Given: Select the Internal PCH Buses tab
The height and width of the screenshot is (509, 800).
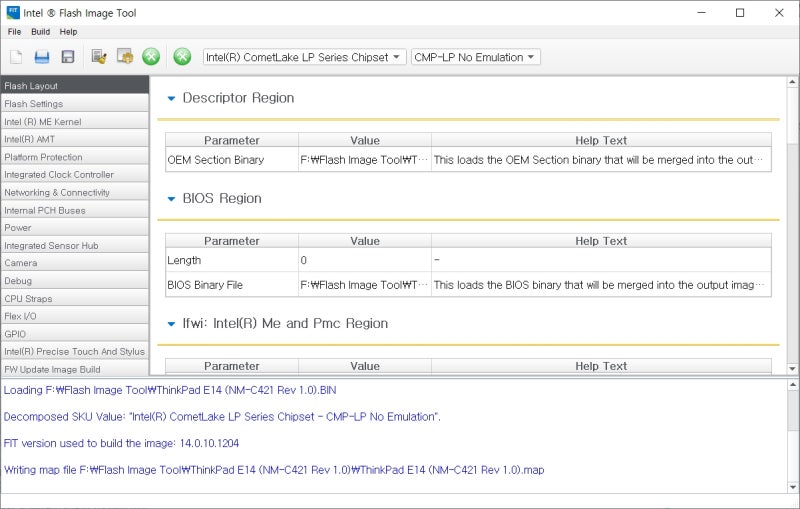Looking at the screenshot, I should pos(74,210).
